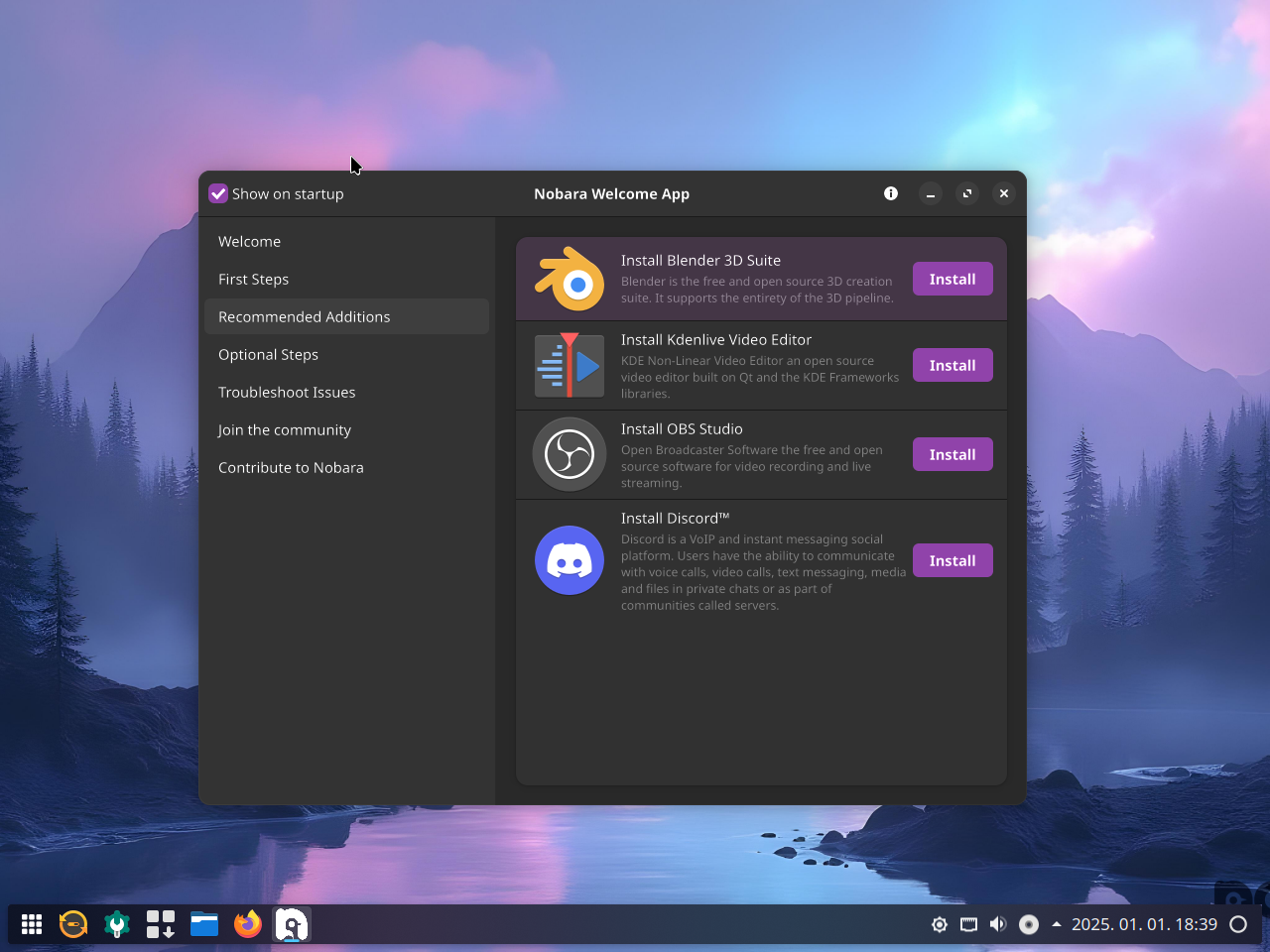Select Join the community
Image resolution: width=1270 pixels, height=952 pixels.
pos(346,430)
